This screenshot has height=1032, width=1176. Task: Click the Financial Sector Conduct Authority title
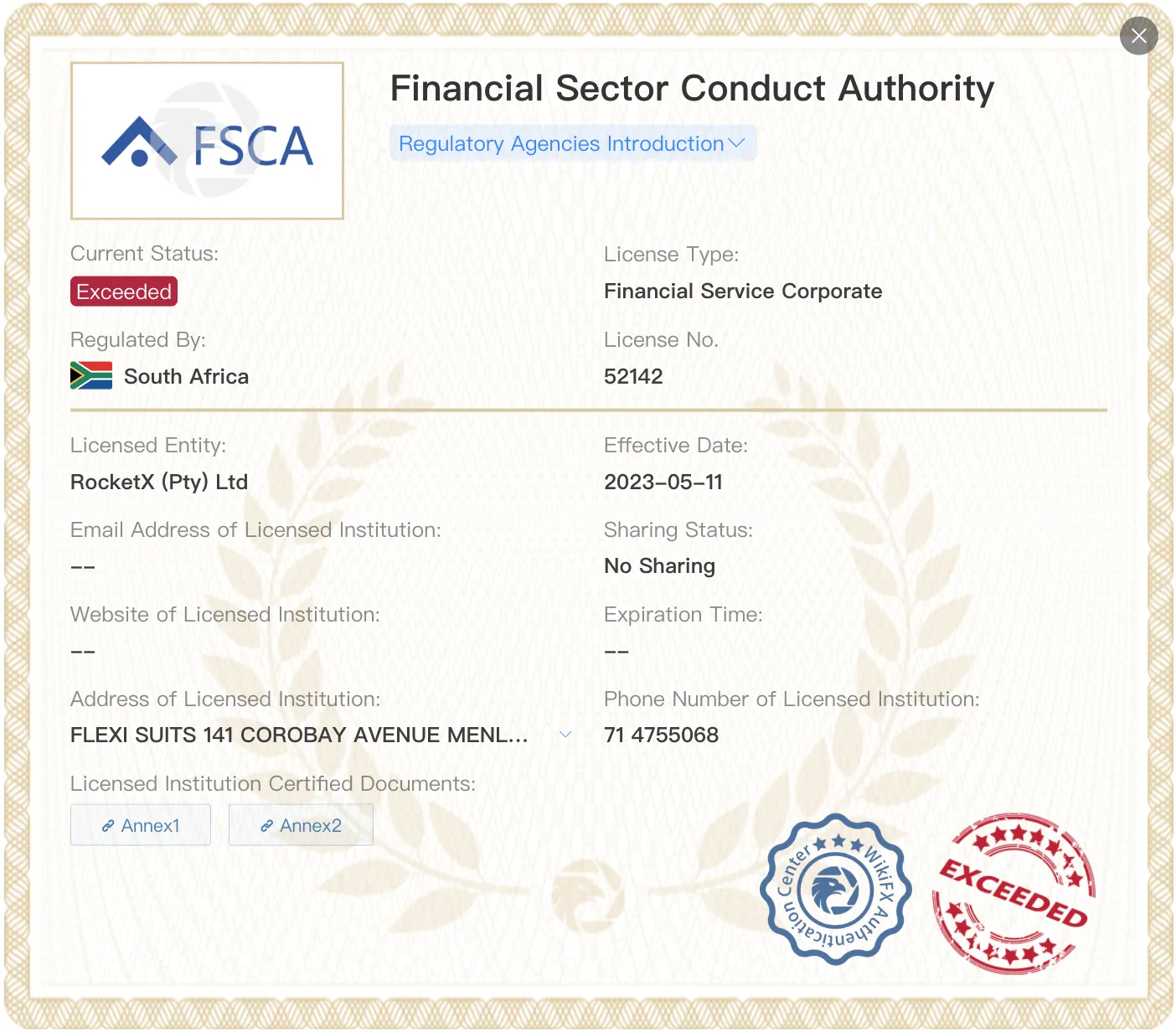point(692,88)
